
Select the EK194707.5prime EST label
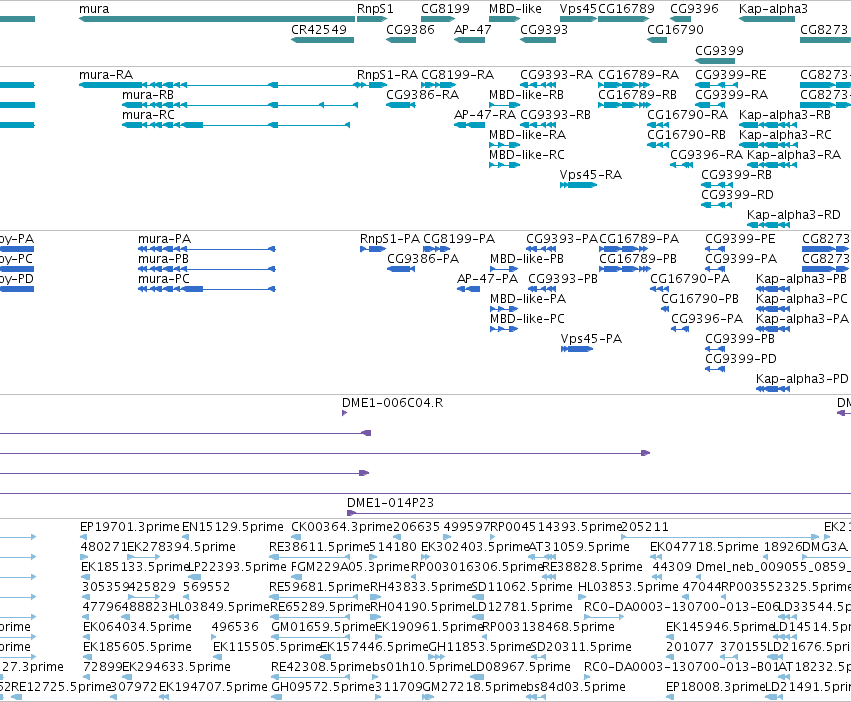213,687
